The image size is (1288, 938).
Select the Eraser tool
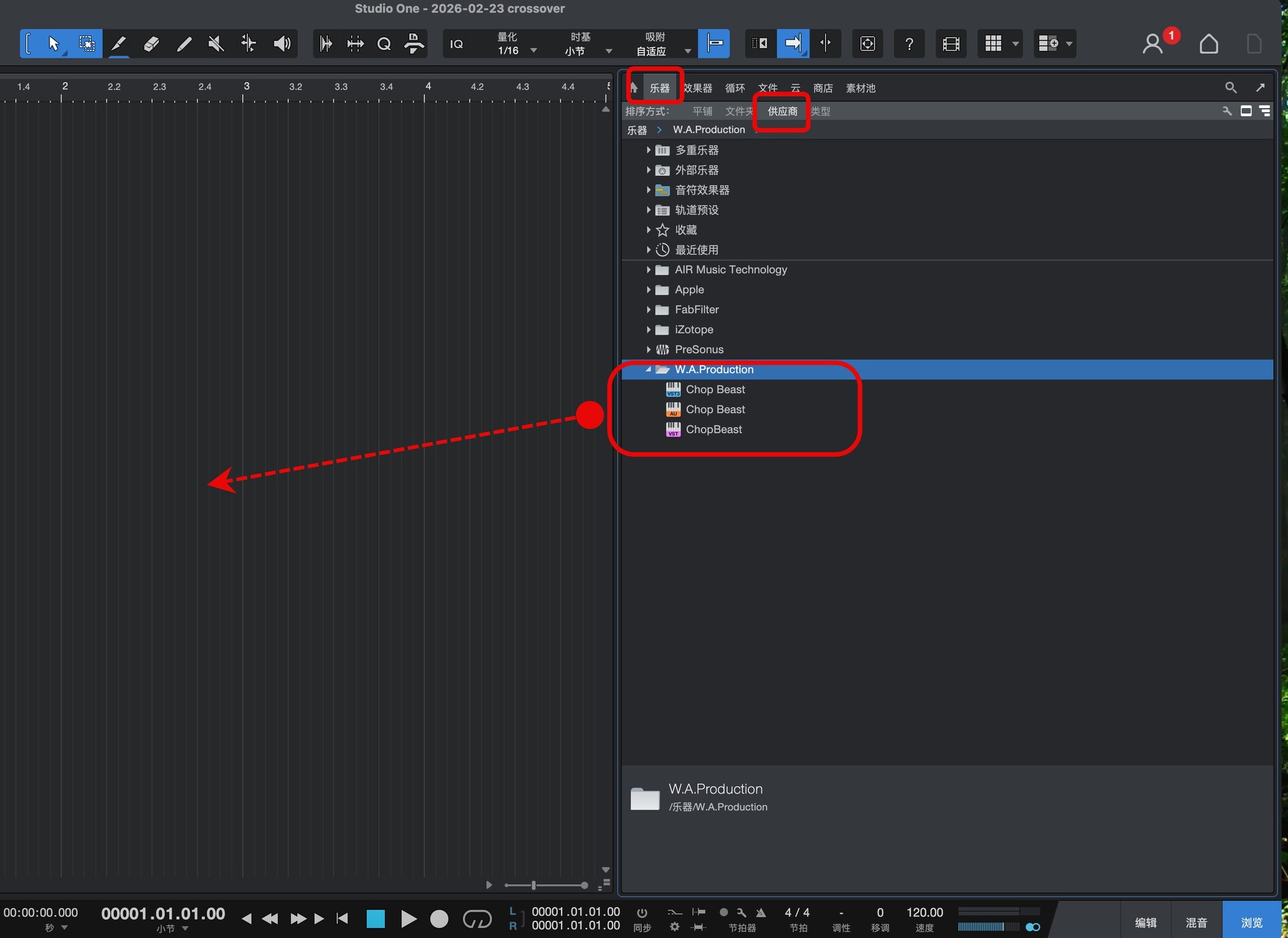tap(151, 44)
